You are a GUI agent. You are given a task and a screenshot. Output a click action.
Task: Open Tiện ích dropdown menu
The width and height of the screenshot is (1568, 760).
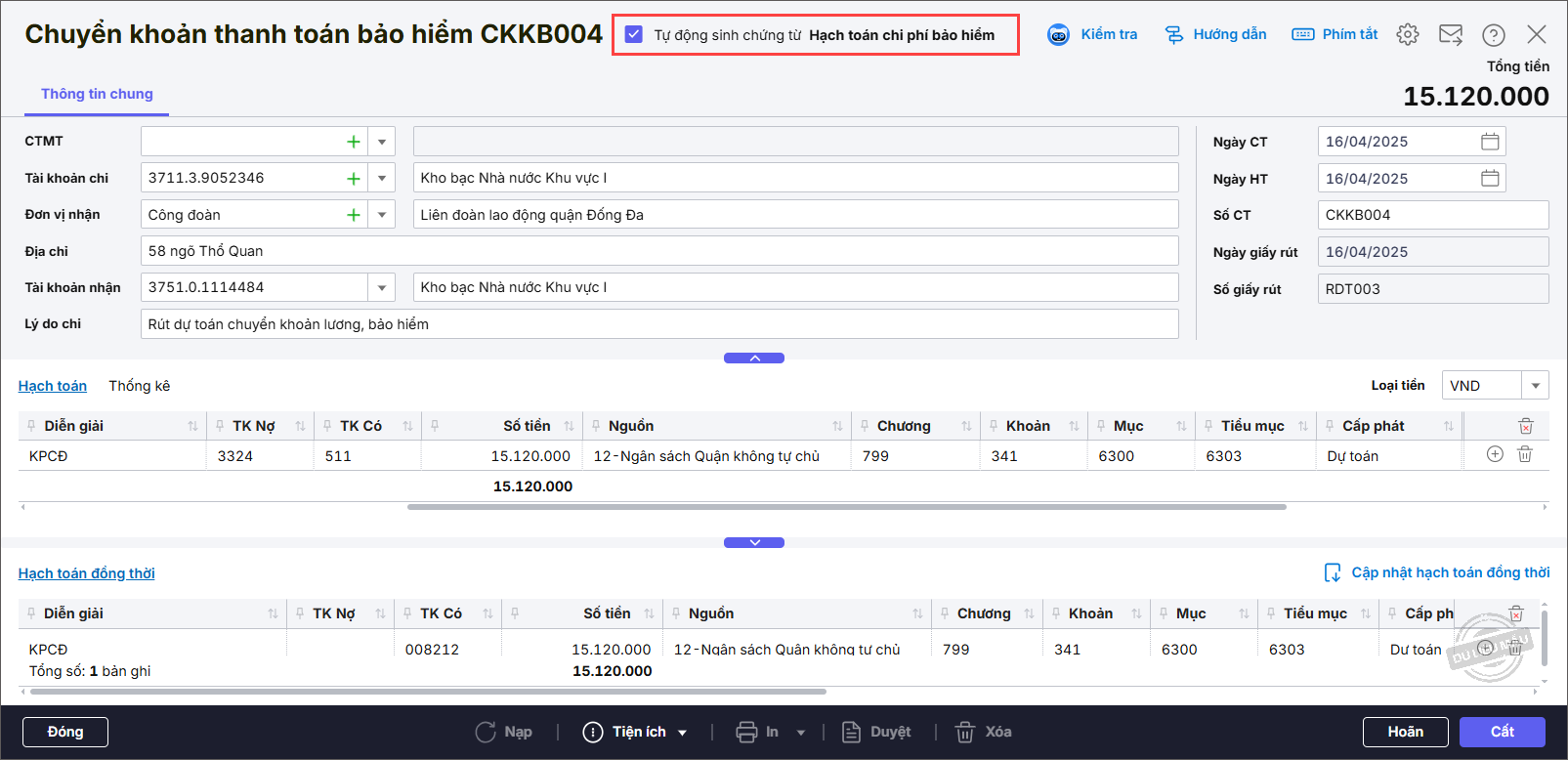635,732
